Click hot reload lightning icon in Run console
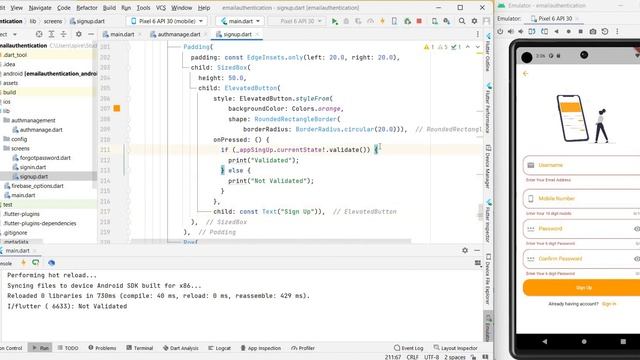Image resolution: width=640 pixels, height=360 pixels. [24, 263]
